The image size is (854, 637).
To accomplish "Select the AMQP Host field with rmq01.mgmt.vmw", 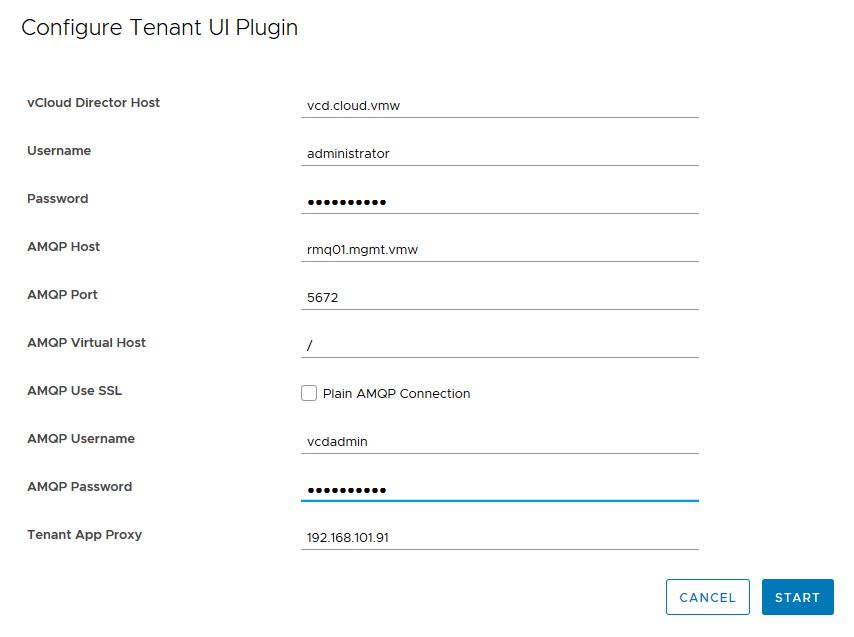I will (499, 249).
